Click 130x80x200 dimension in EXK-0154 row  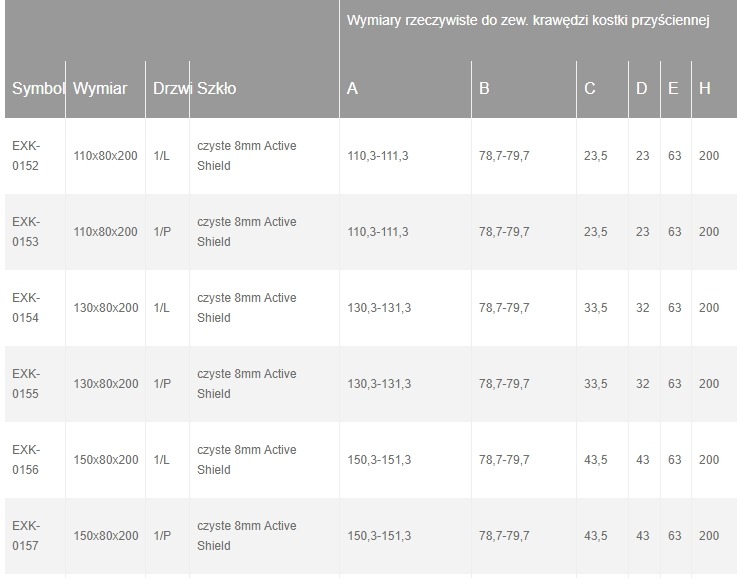pyautogui.click(x=106, y=308)
